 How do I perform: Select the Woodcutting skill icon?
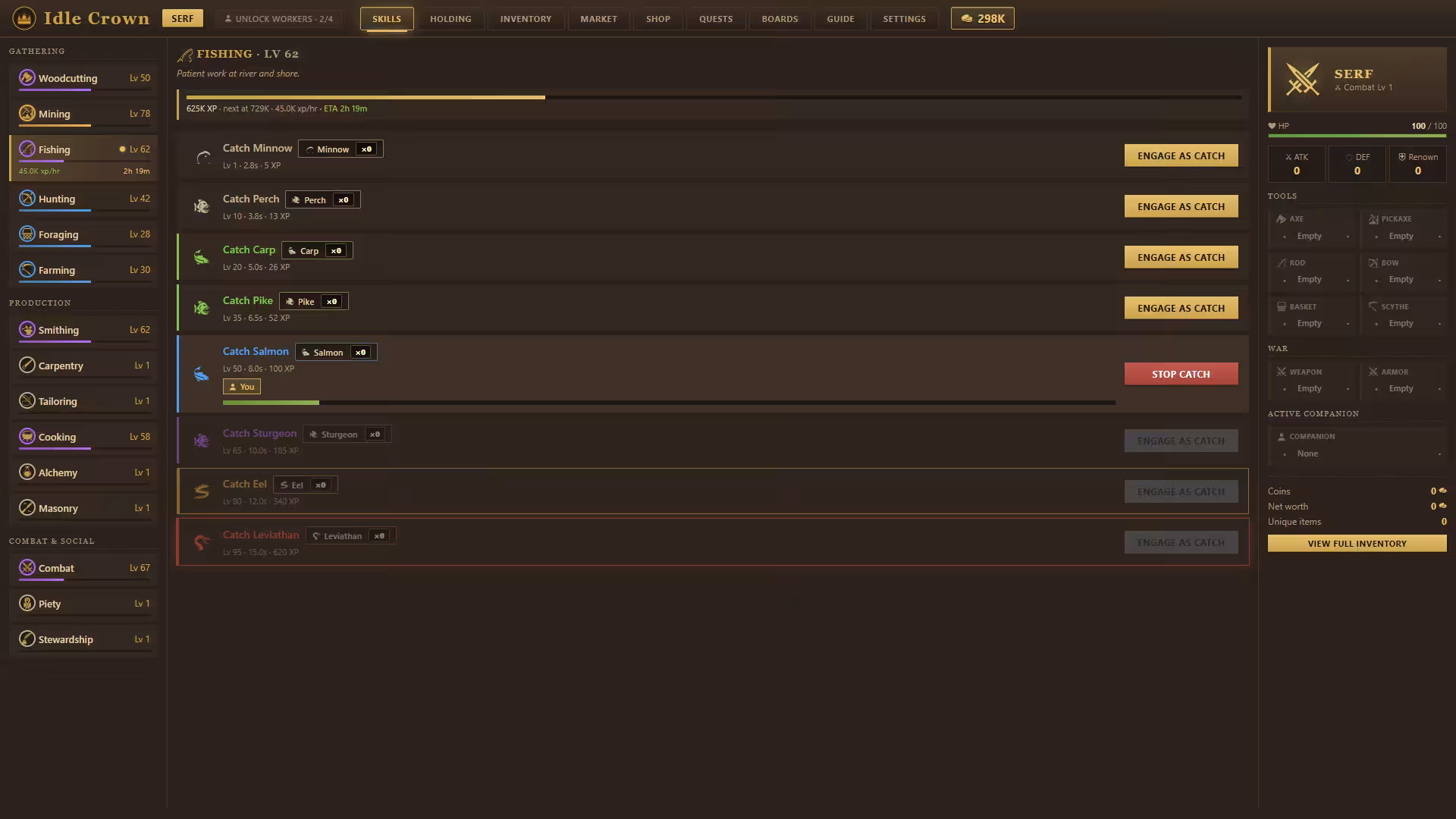point(27,77)
